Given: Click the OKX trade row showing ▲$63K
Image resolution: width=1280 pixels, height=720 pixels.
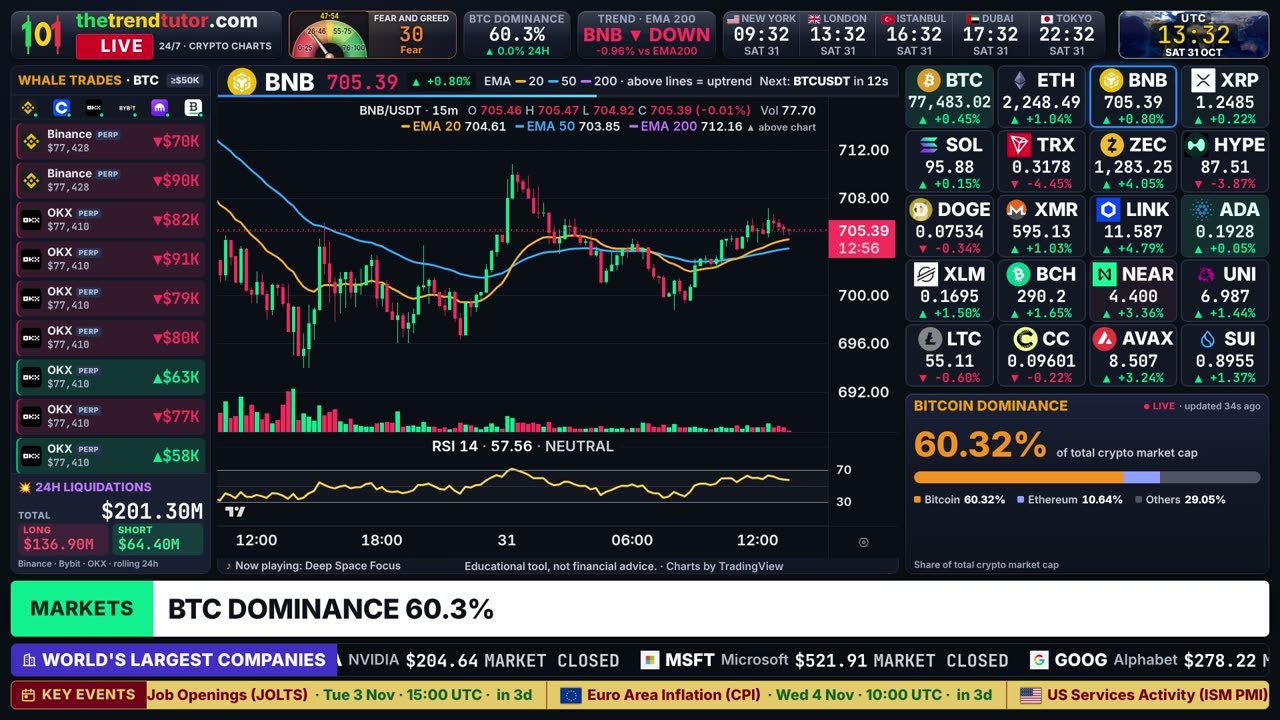Looking at the screenshot, I should (x=111, y=377).
